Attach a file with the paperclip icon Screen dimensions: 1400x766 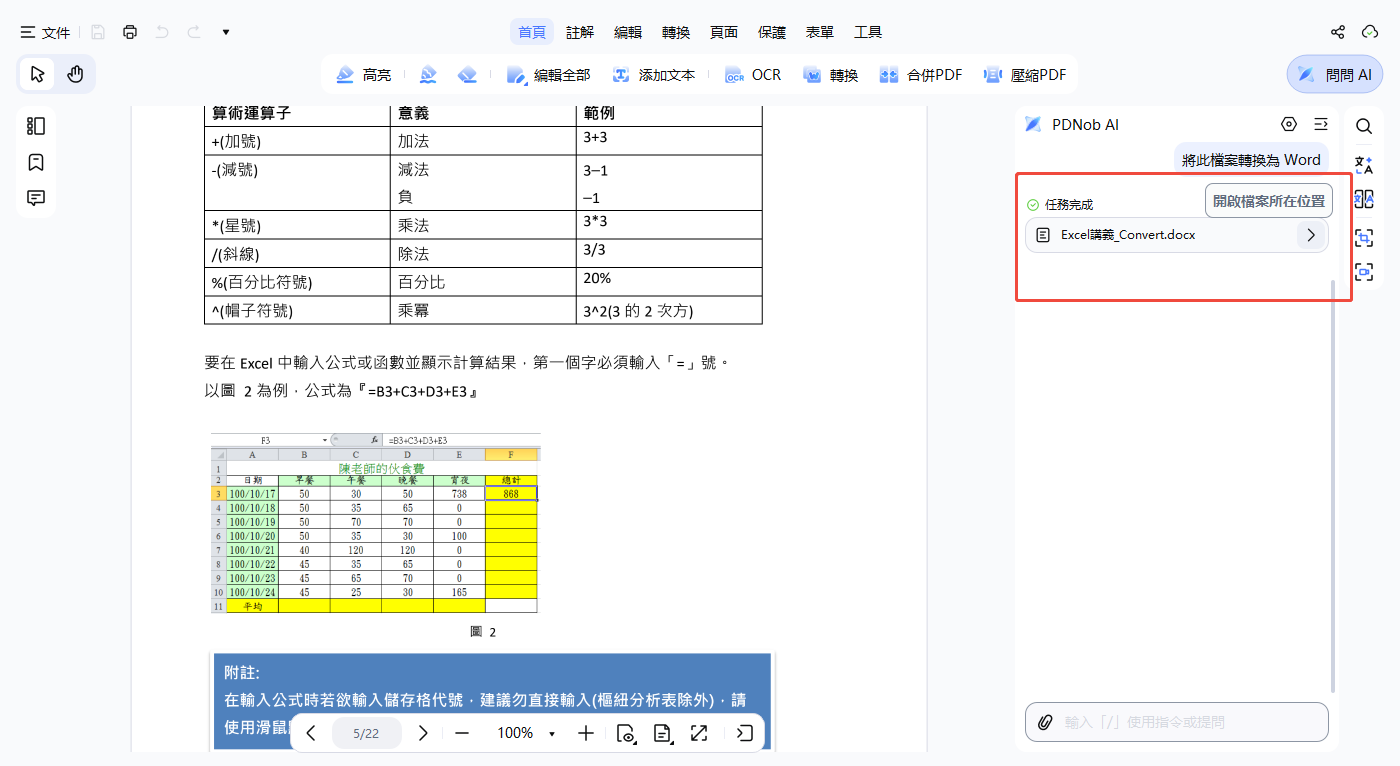1046,722
